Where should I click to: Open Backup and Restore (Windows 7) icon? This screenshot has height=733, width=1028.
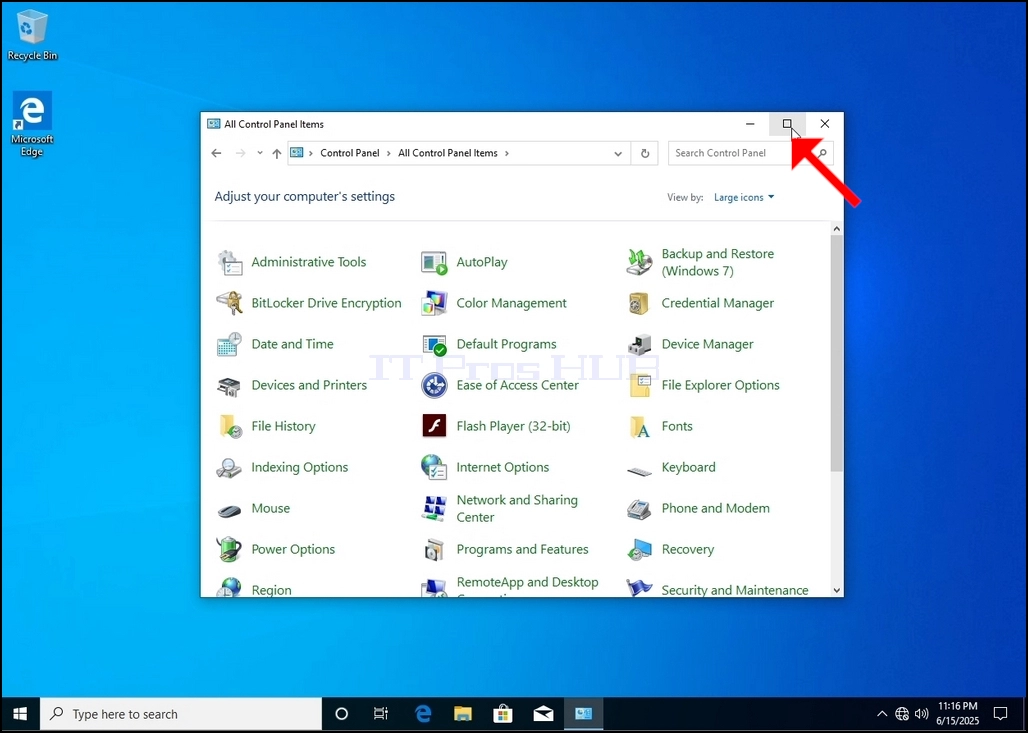pyautogui.click(x=639, y=262)
